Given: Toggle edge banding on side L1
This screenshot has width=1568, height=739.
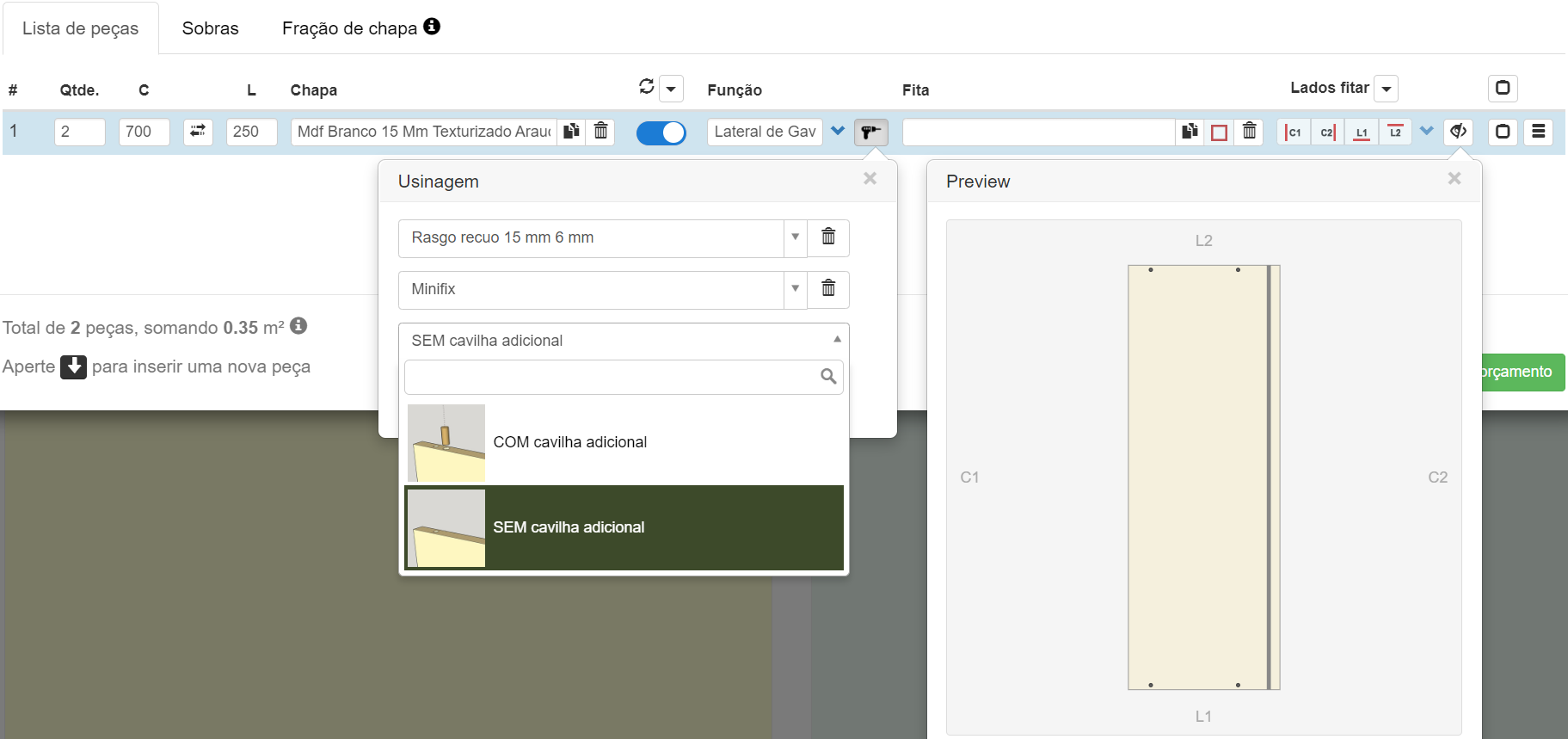Looking at the screenshot, I should [1362, 132].
